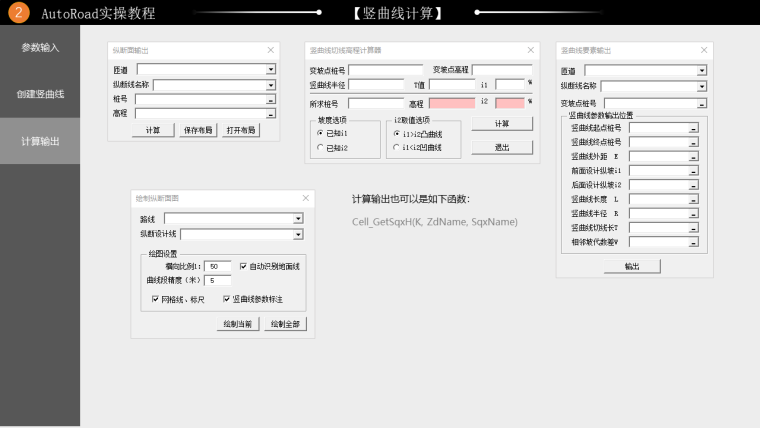Open the 匝道 dropdown in 纵断面输出
This screenshot has height=428, width=760.
coord(271,69)
